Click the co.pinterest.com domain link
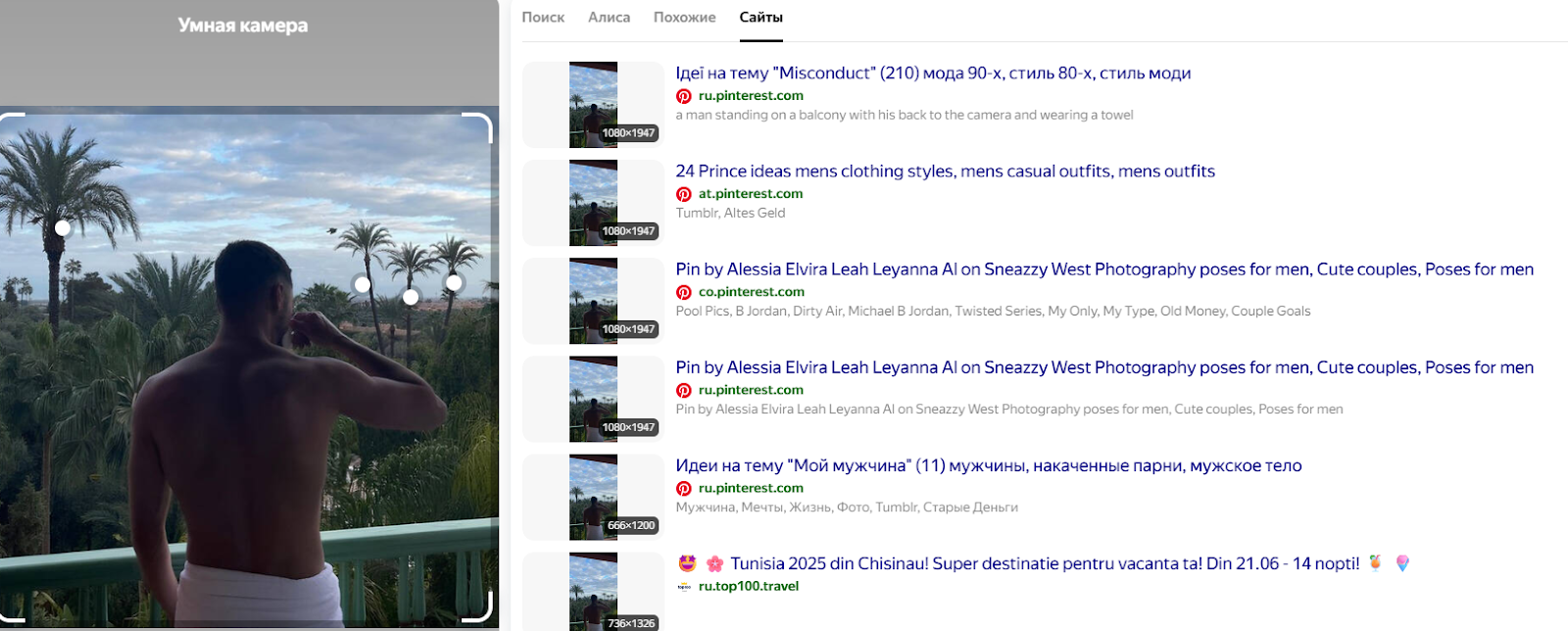Image resolution: width=1568 pixels, height=631 pixels. pyautogui.click(x=751, y=292)
